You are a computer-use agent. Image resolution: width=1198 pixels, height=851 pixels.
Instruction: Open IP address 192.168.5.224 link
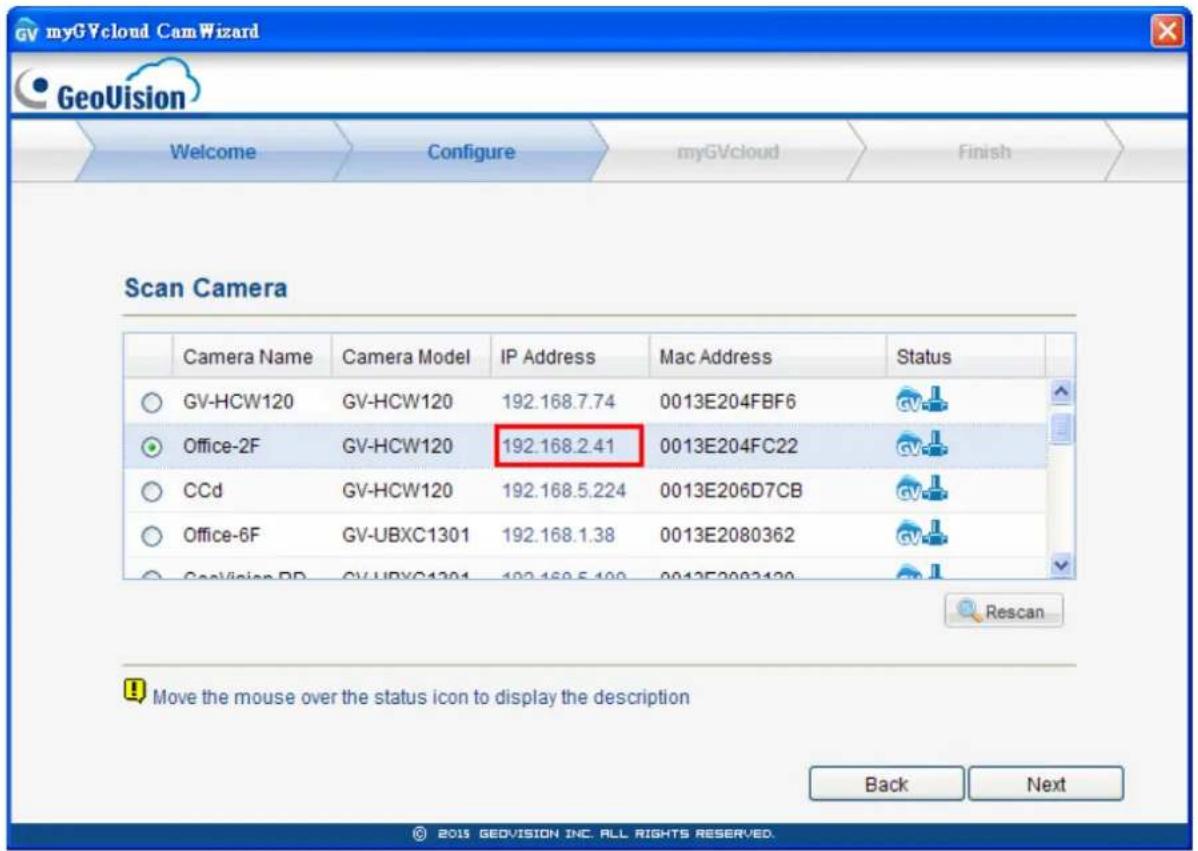click(x=564, y=490)
